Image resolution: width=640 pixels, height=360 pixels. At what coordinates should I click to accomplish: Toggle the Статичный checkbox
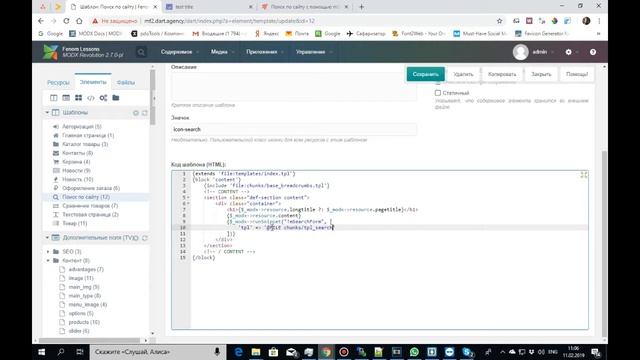(438, 93)
